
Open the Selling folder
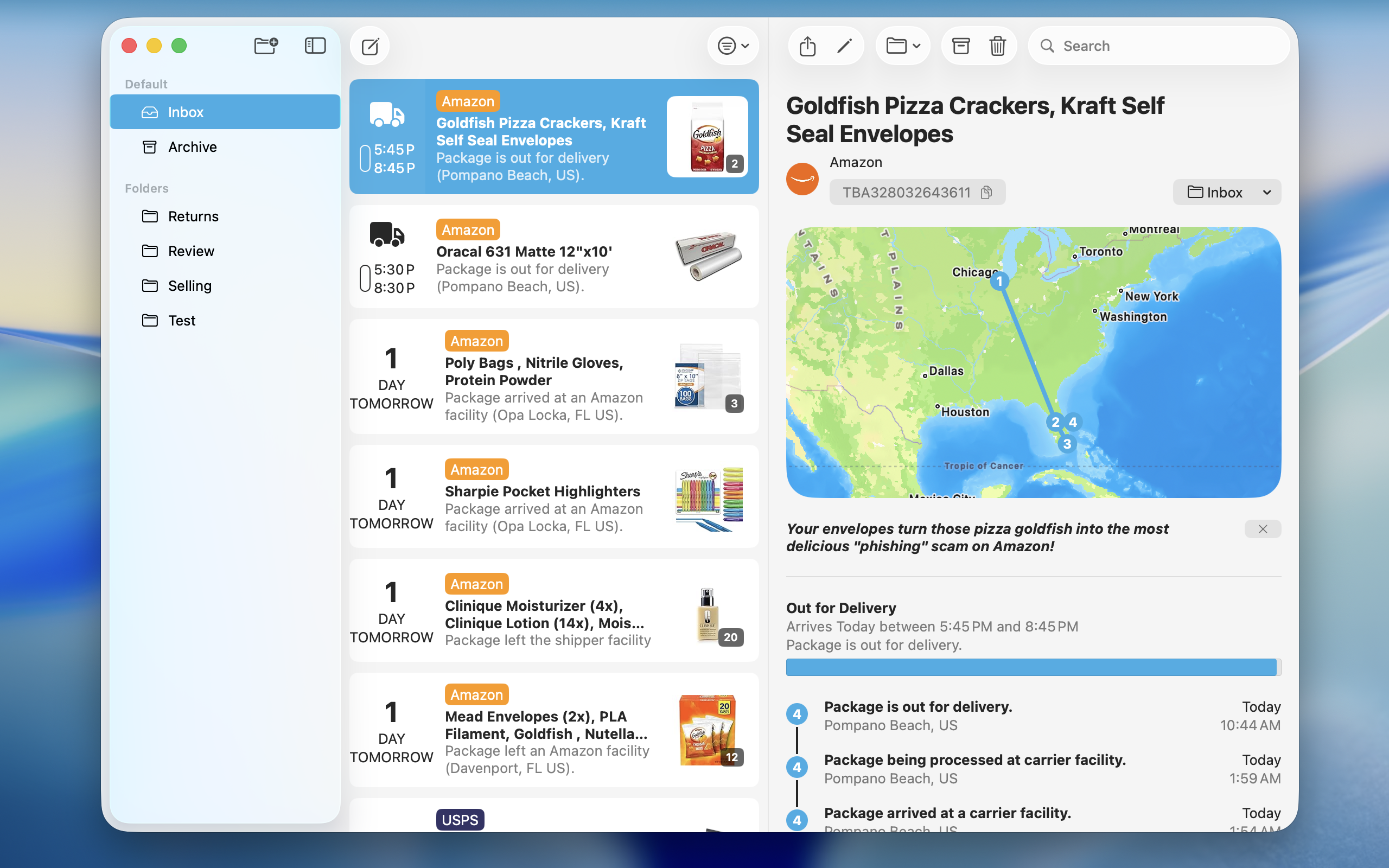pyautogui.click(x=225, y=286)
